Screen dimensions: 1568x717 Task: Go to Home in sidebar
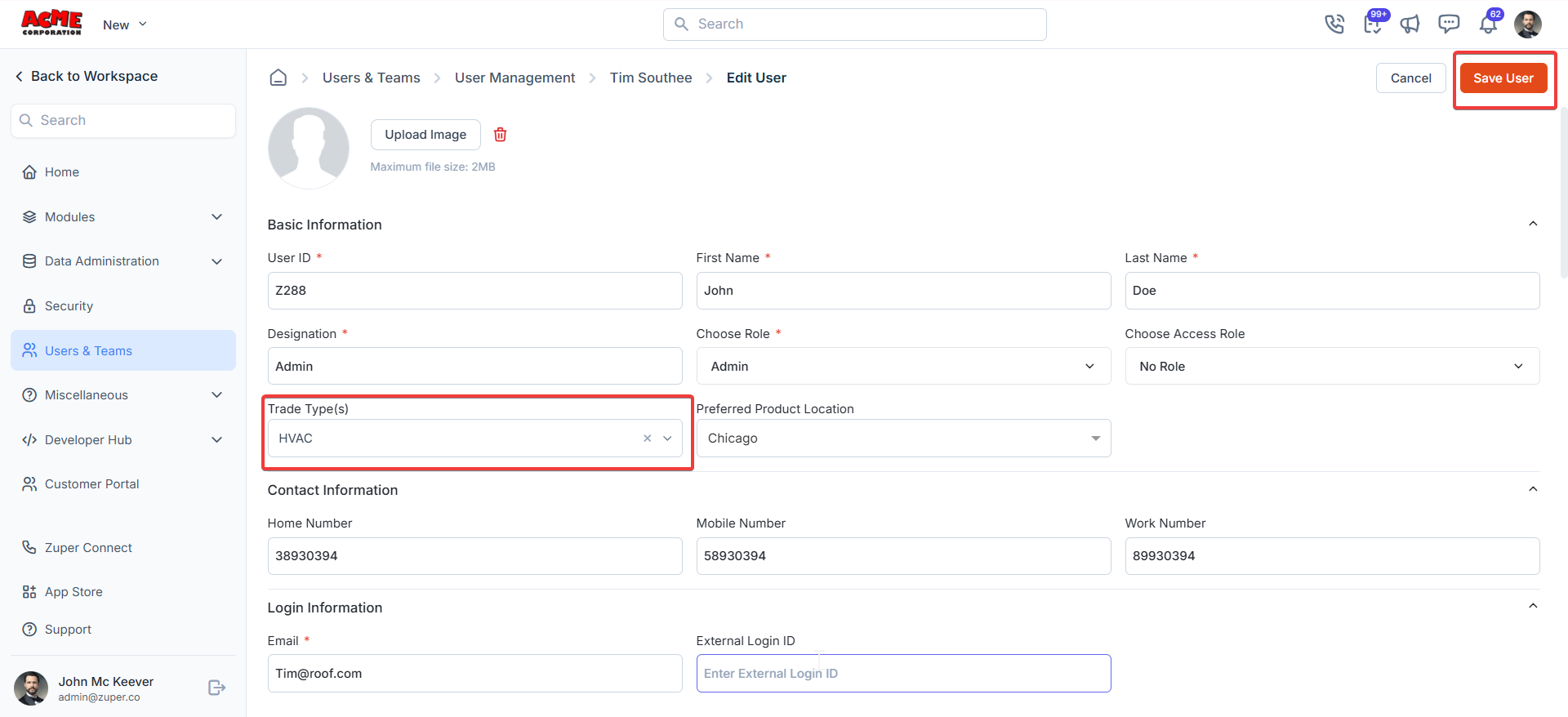pyautogui.click(x=122, y=172)
